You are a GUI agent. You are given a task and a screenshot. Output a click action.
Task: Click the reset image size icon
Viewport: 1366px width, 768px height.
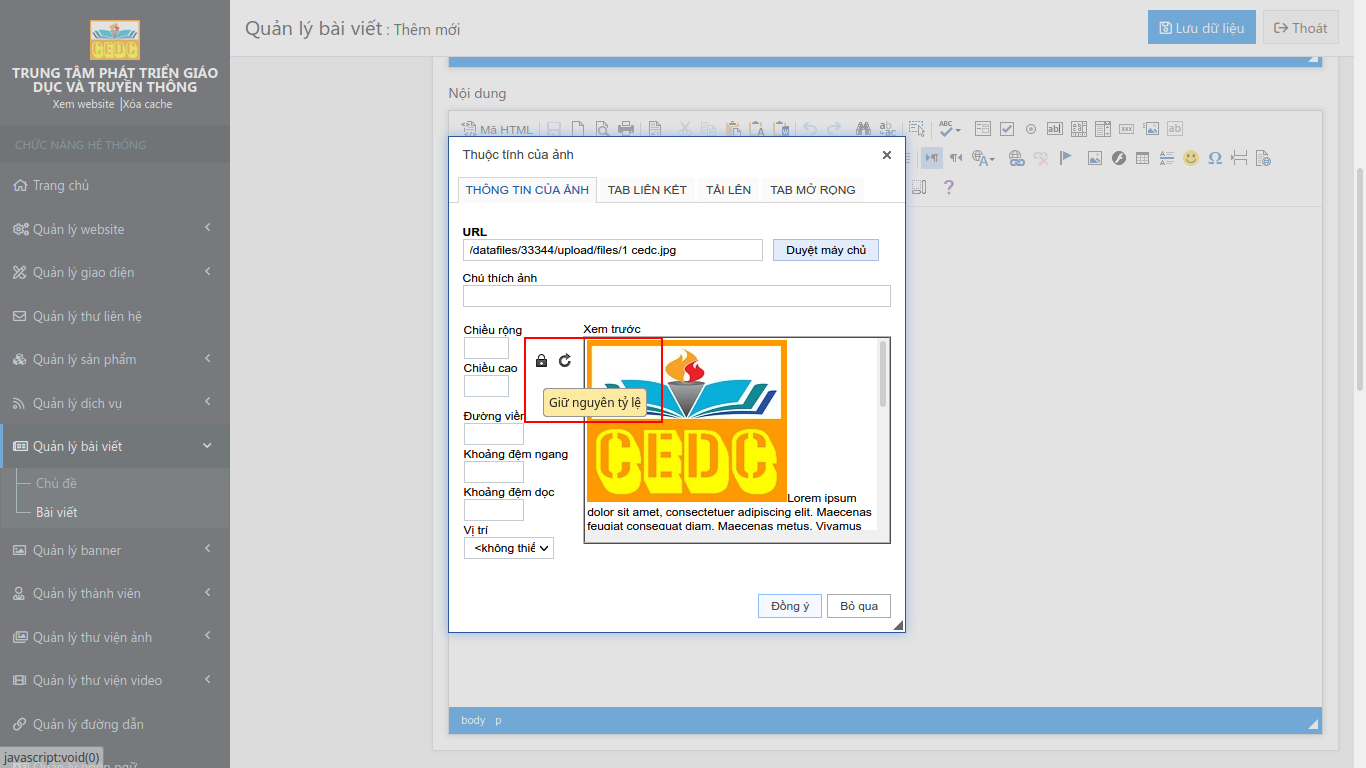click(565, 361)
